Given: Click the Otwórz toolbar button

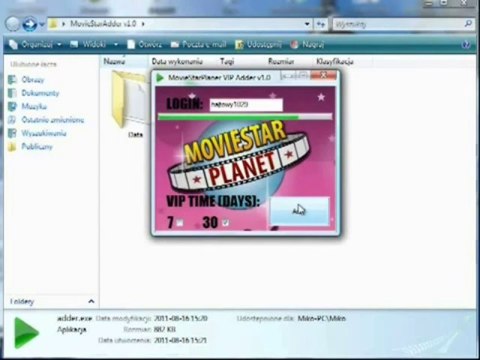Looking at the screenshot, I should (144, 44).
